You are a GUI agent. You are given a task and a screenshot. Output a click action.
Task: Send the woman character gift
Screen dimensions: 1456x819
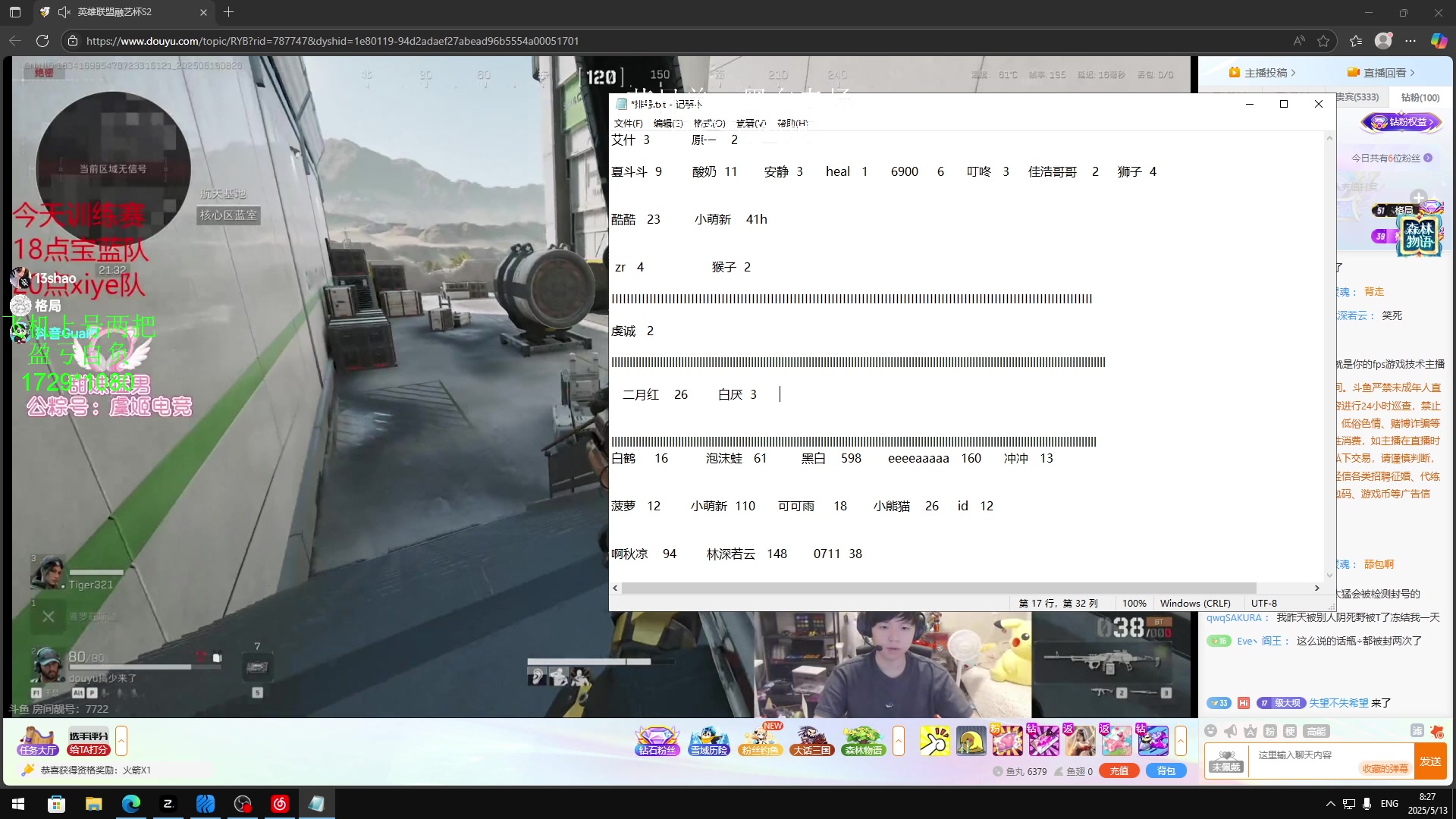pos(1080,741)
